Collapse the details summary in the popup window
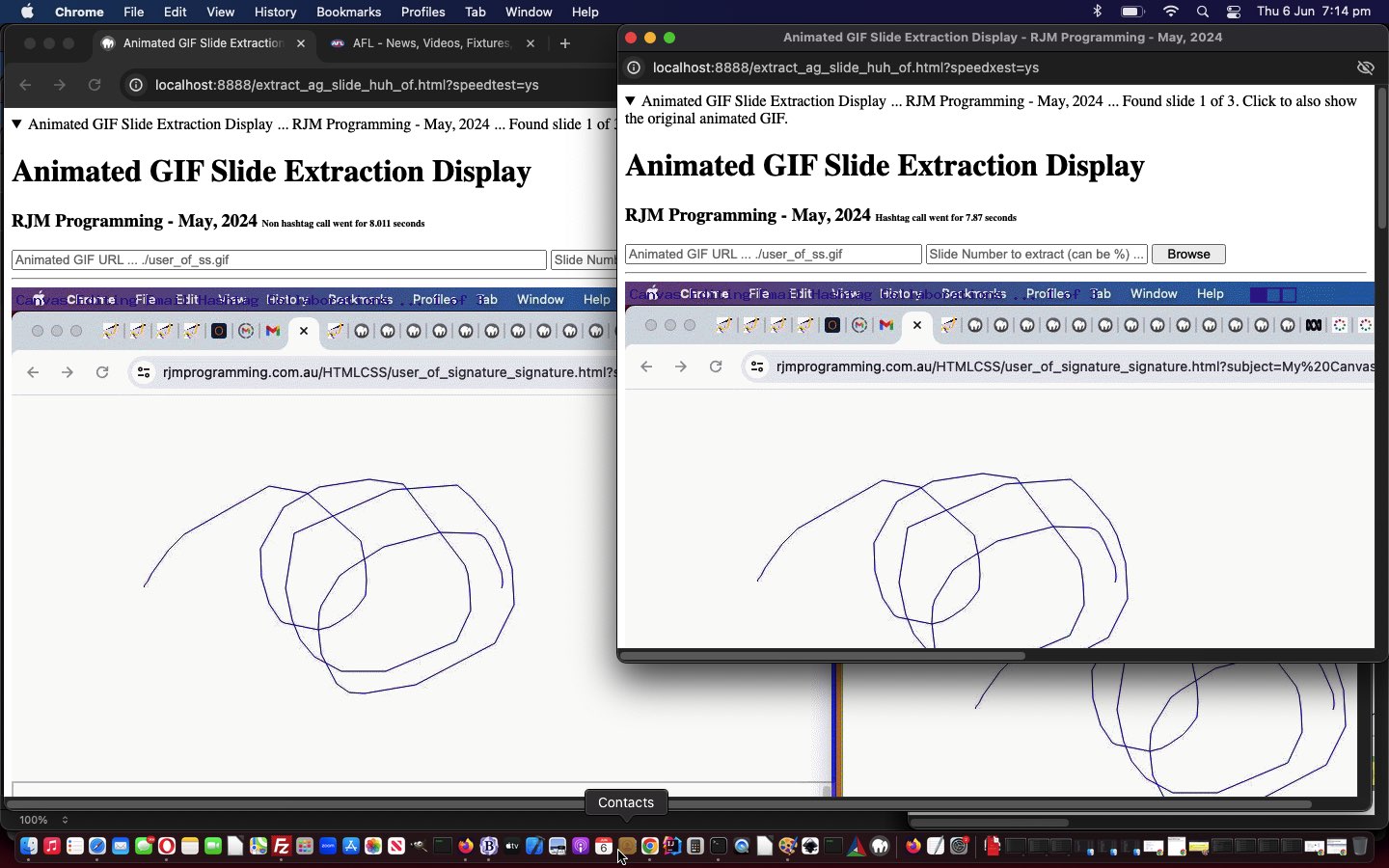The image size is (1389, 868). click(x=631, y=100)
